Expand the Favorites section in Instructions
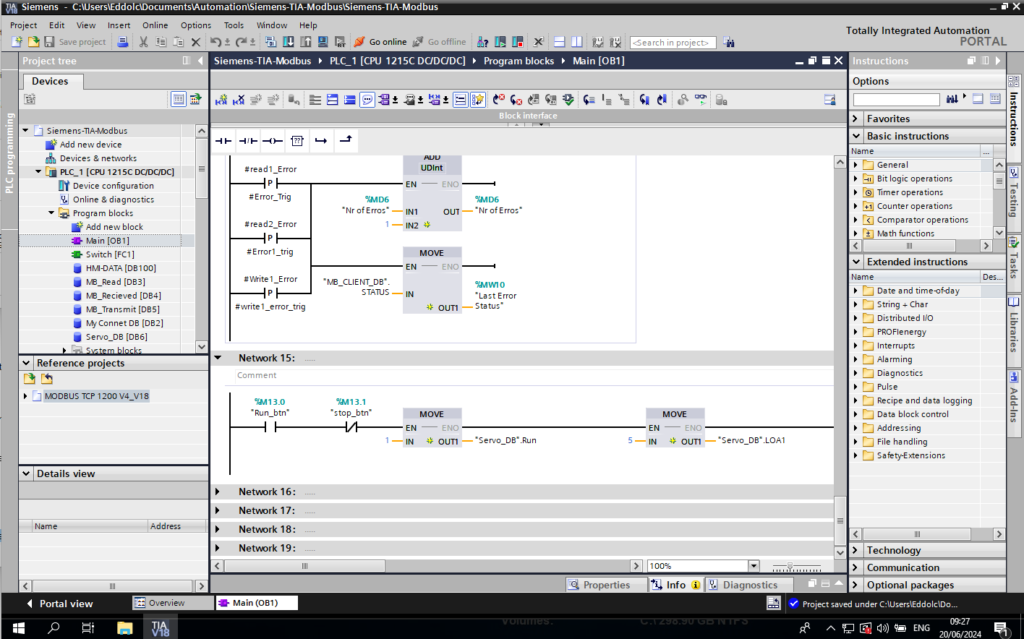The image size is (1024, 639). [856, 118]
